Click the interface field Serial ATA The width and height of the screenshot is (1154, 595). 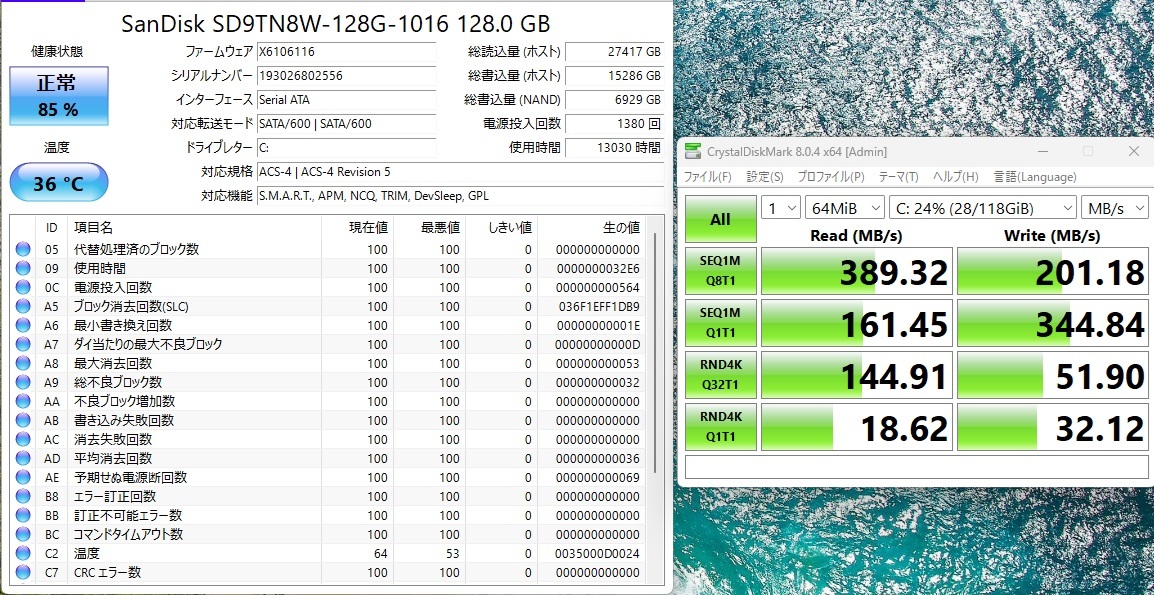click(346, 99)
